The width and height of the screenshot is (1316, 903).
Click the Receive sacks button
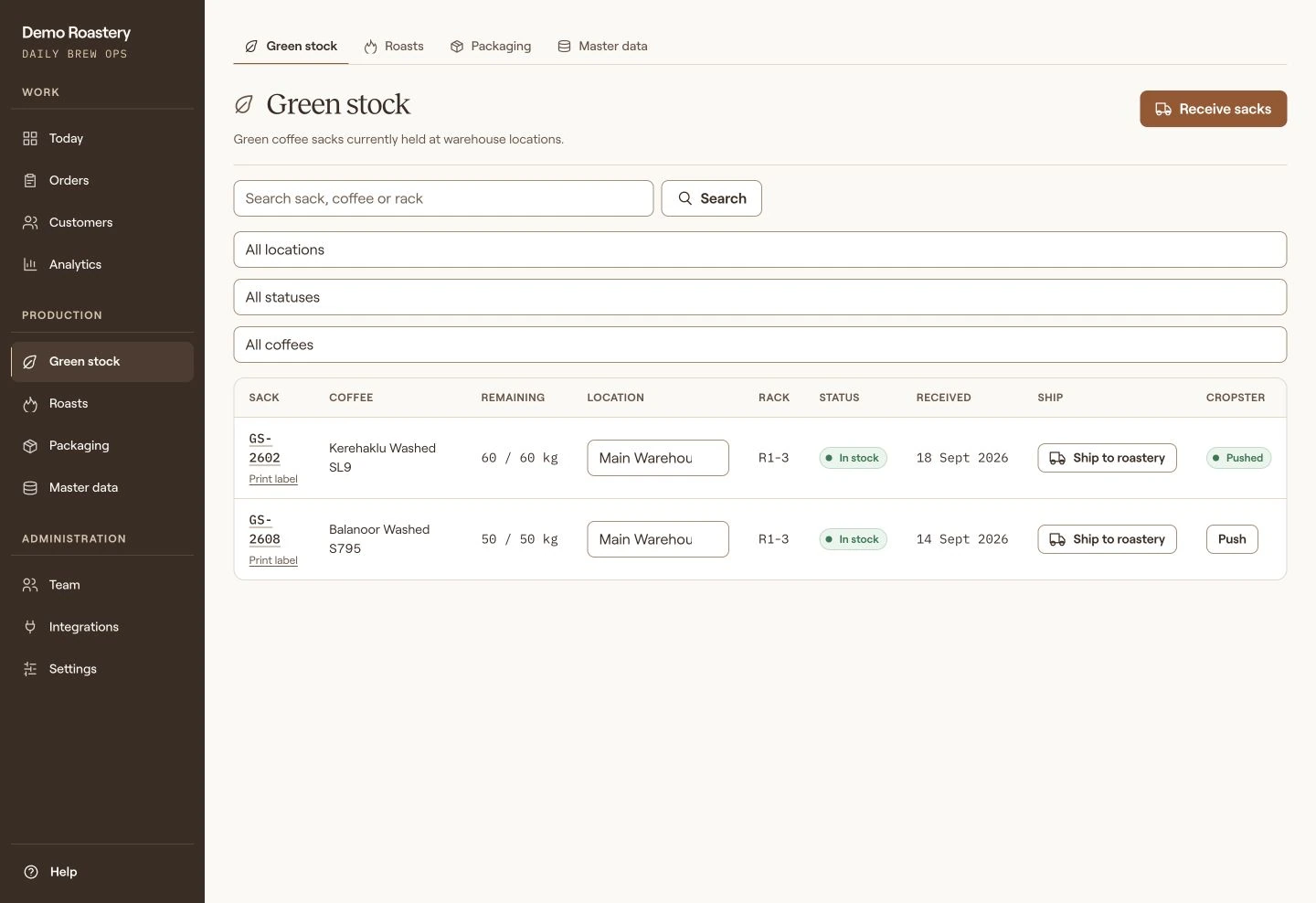coord(1213,109)
